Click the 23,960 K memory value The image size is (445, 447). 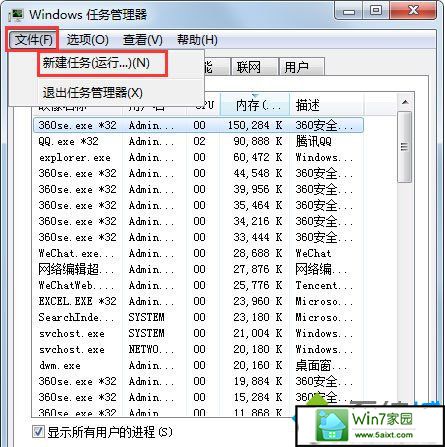[258, 302]
